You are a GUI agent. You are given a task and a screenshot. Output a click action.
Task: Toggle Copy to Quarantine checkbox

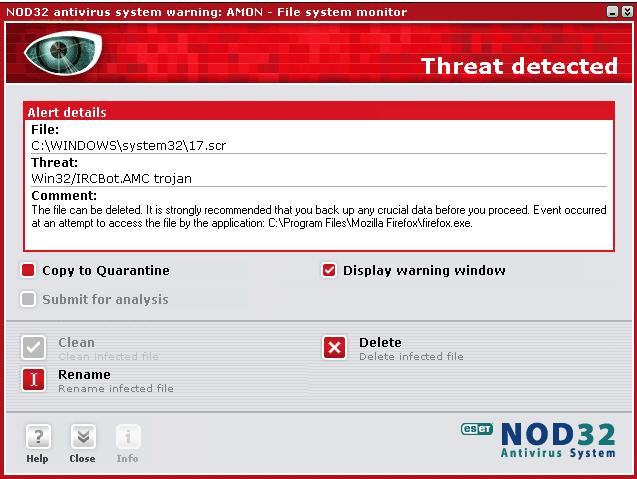[28, 270]
